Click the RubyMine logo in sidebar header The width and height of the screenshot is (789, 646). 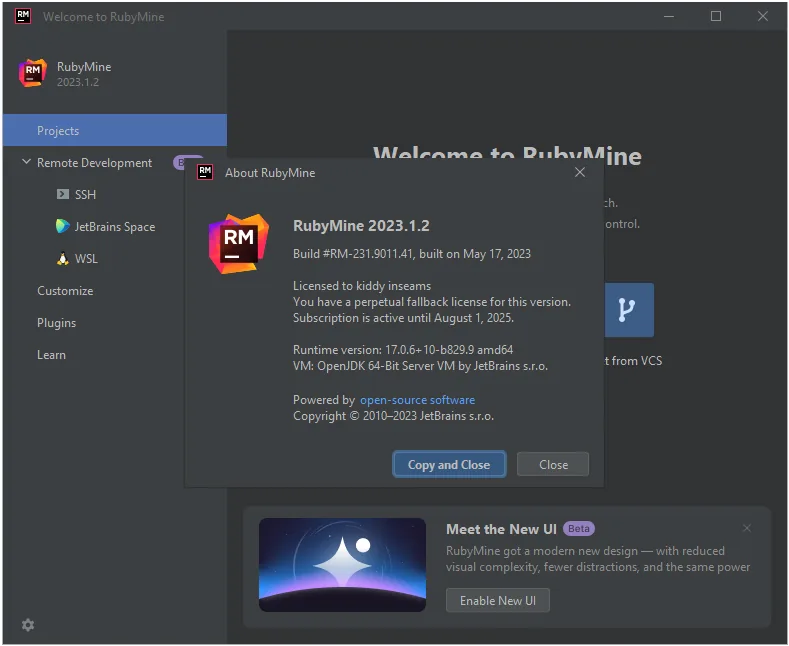33,73
